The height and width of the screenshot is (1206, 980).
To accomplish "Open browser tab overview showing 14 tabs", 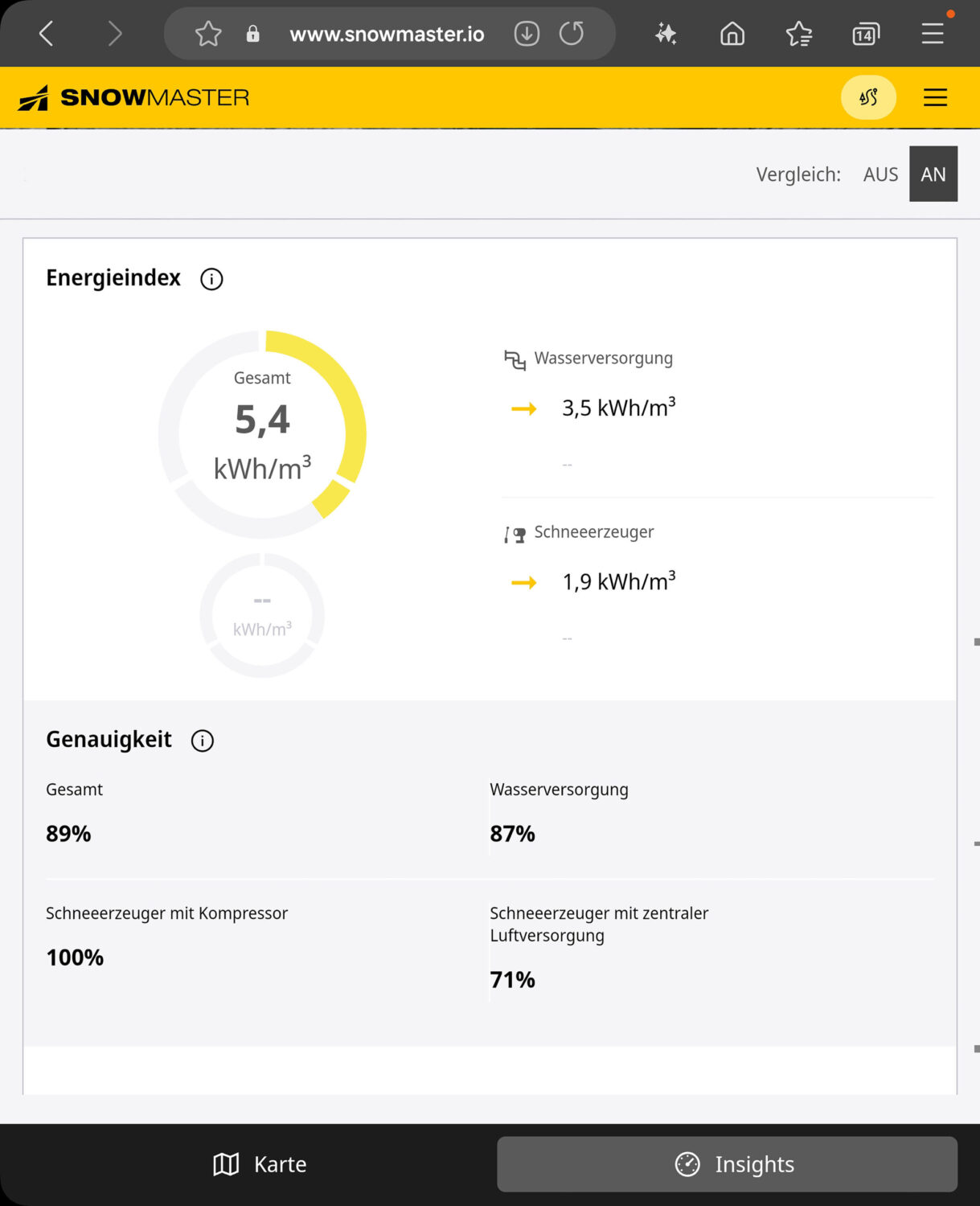I will pos(865,33).
